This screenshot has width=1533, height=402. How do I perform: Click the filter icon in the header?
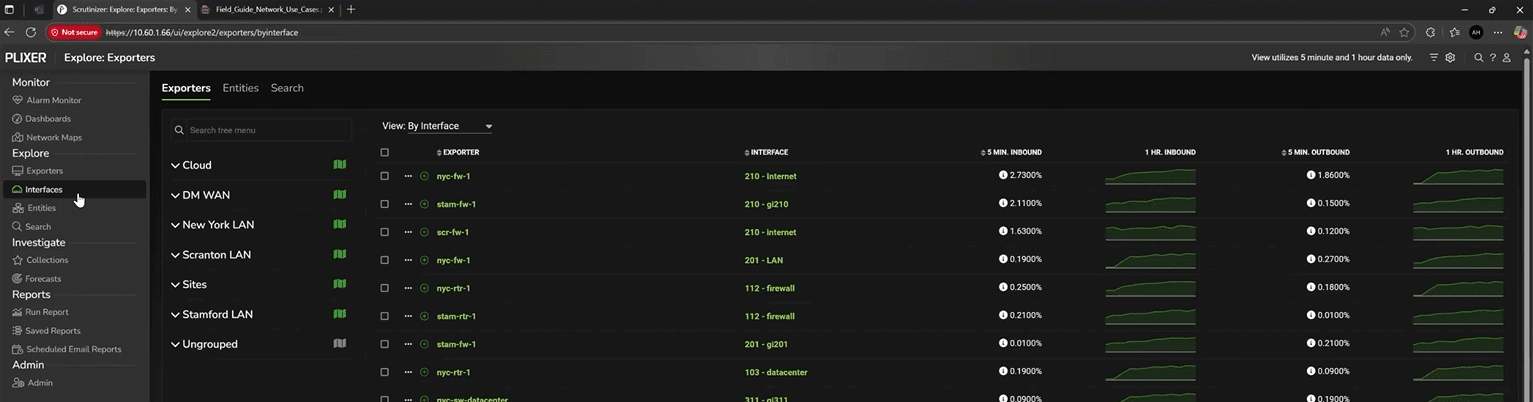point(1434,58)
